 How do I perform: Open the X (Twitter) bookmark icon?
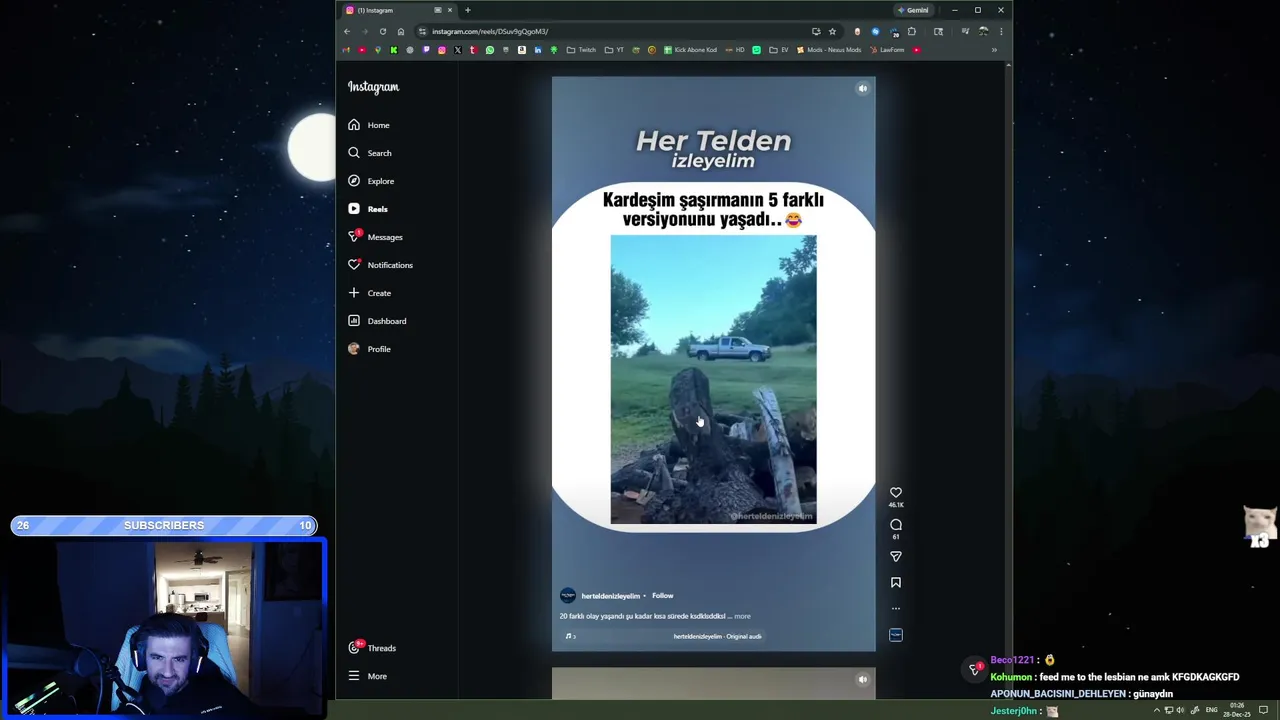(458, 50)
